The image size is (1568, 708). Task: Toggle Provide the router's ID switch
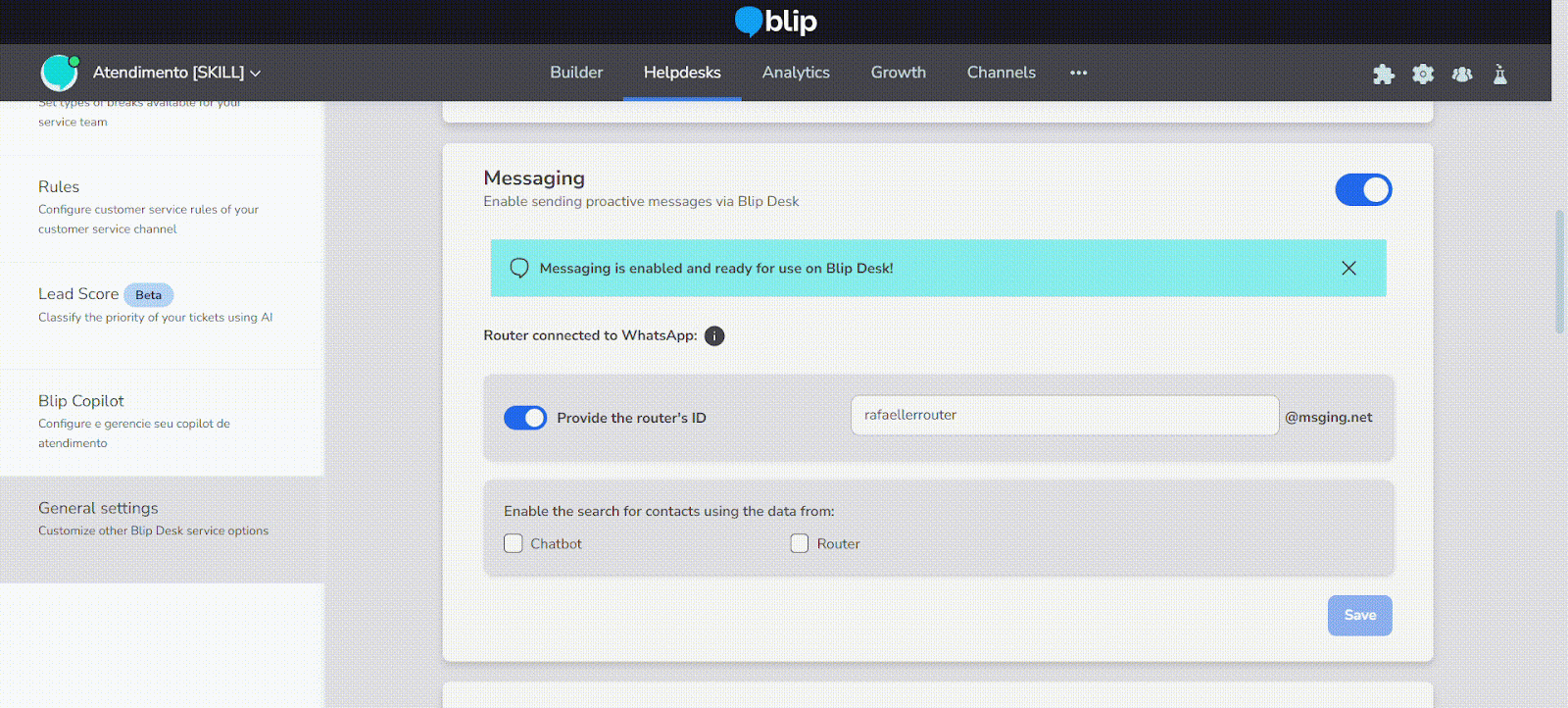coord(525,418)
